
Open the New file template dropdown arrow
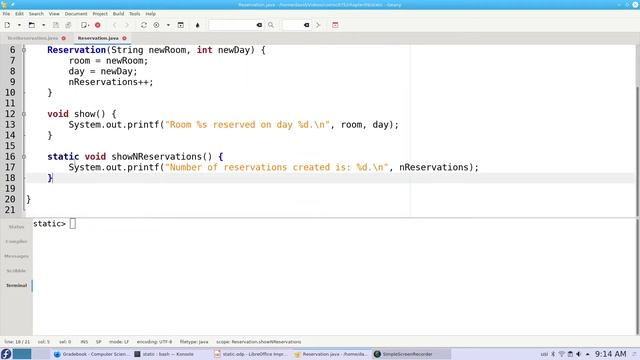[19, 25]
